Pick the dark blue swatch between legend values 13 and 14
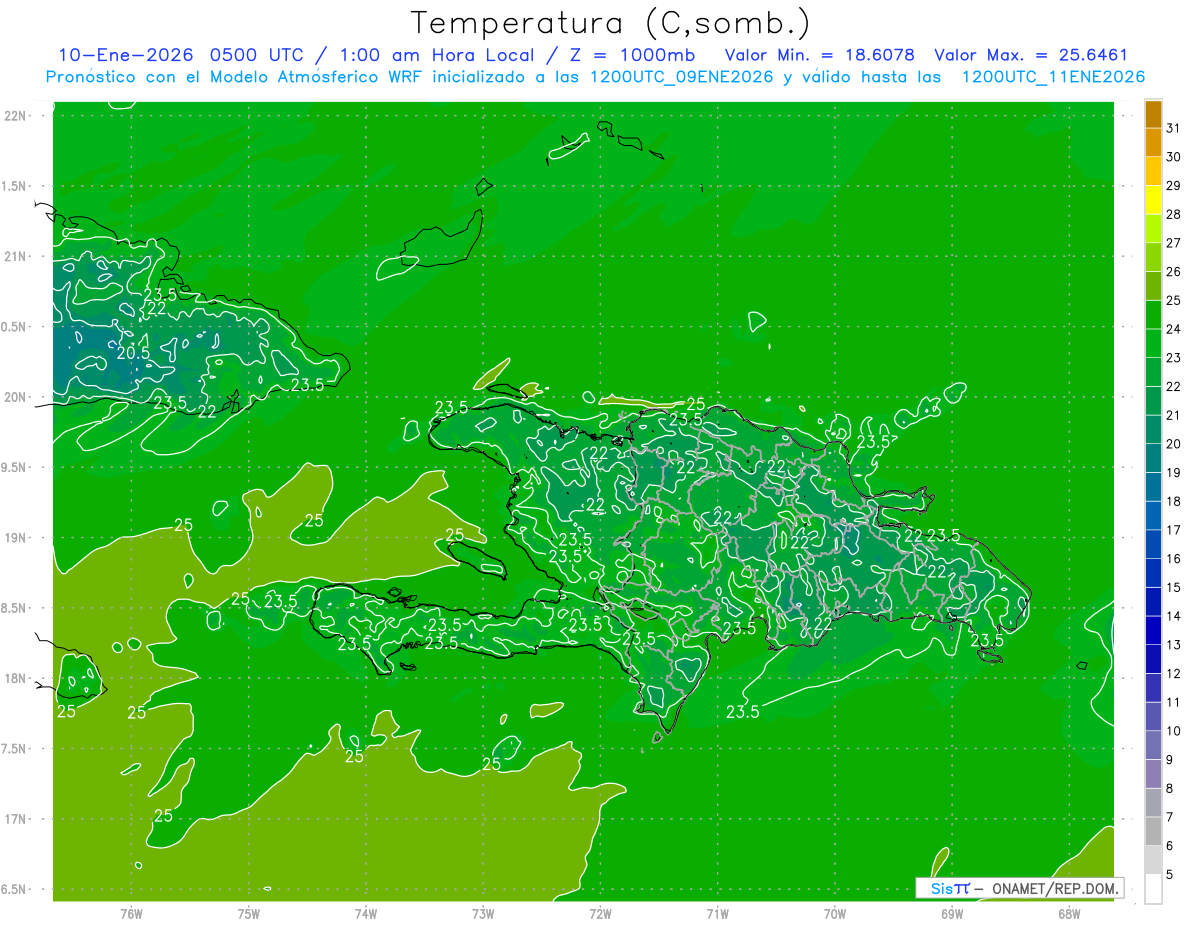Viewport: 1200px width, 927px height. coord(1153,630)
